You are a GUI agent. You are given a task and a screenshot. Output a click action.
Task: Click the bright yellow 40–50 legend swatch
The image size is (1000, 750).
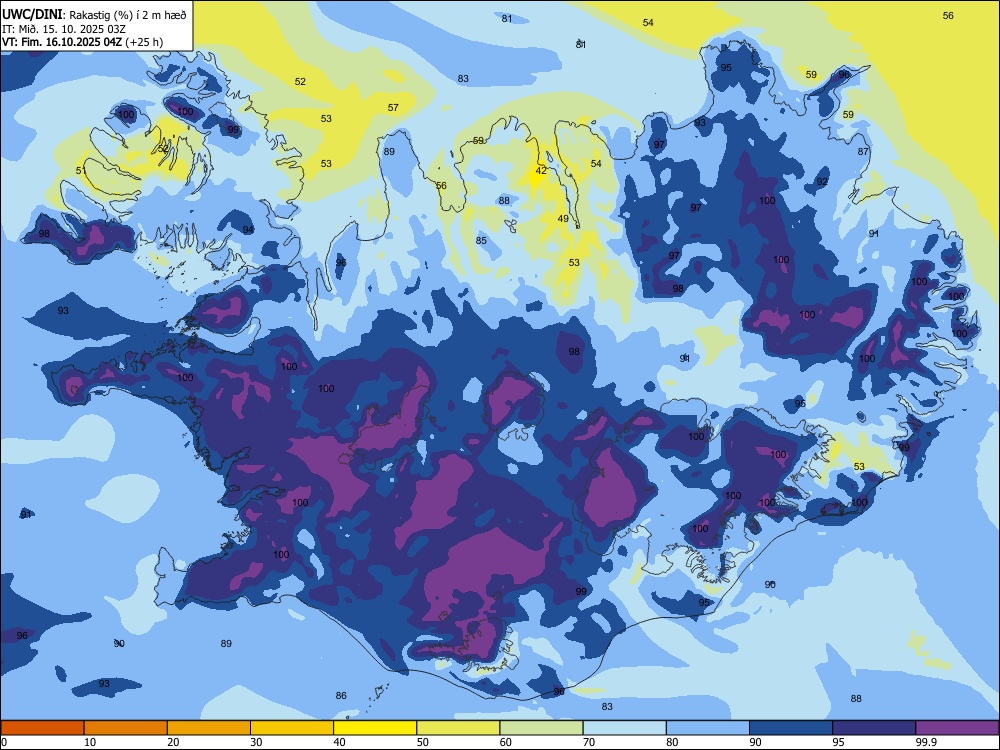[x=375, y=728]
